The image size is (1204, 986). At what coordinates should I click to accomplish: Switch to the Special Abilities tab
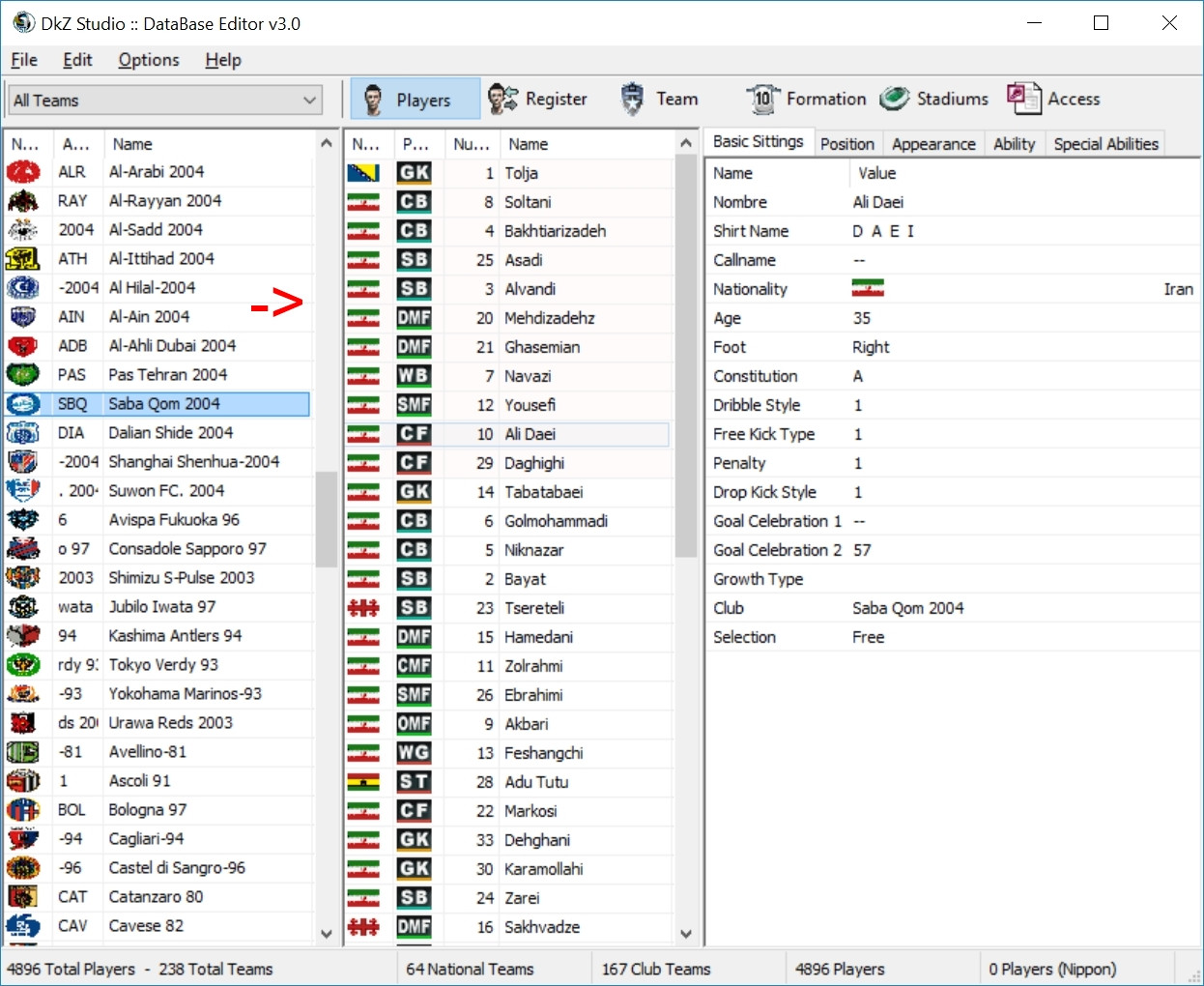coord(1105,144)
